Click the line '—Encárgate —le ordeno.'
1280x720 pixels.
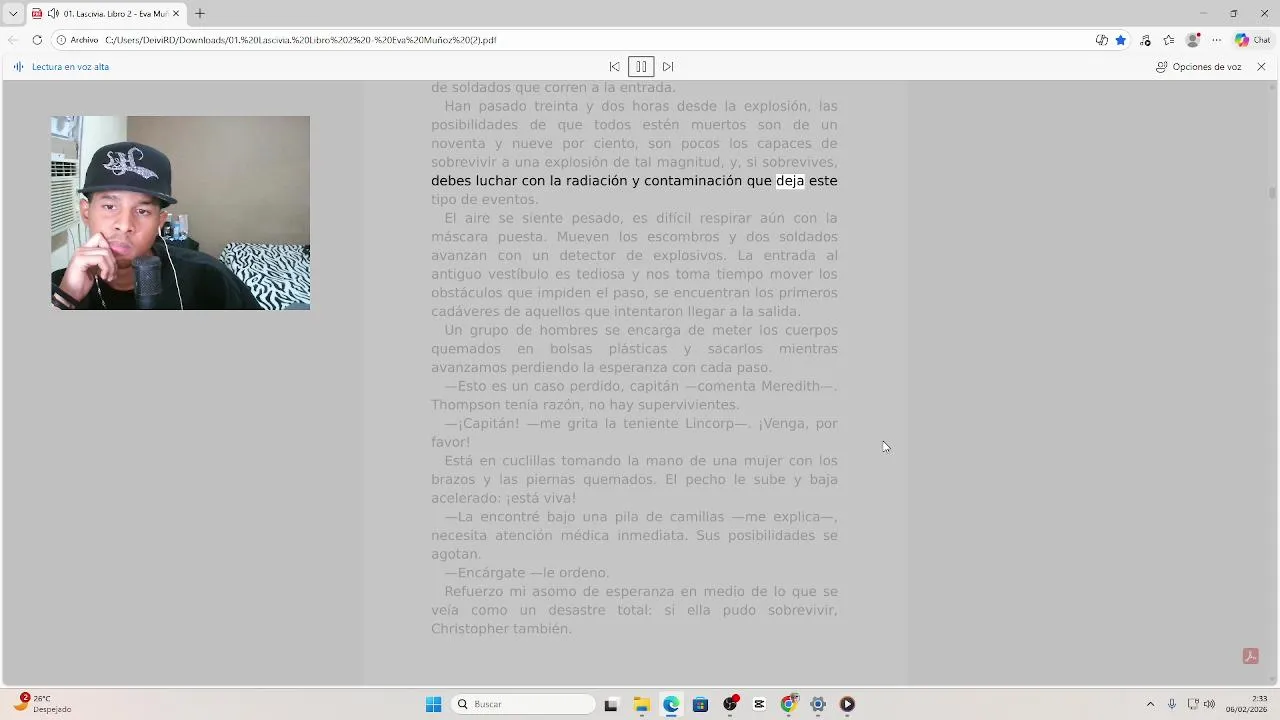(x=527, y=573)
